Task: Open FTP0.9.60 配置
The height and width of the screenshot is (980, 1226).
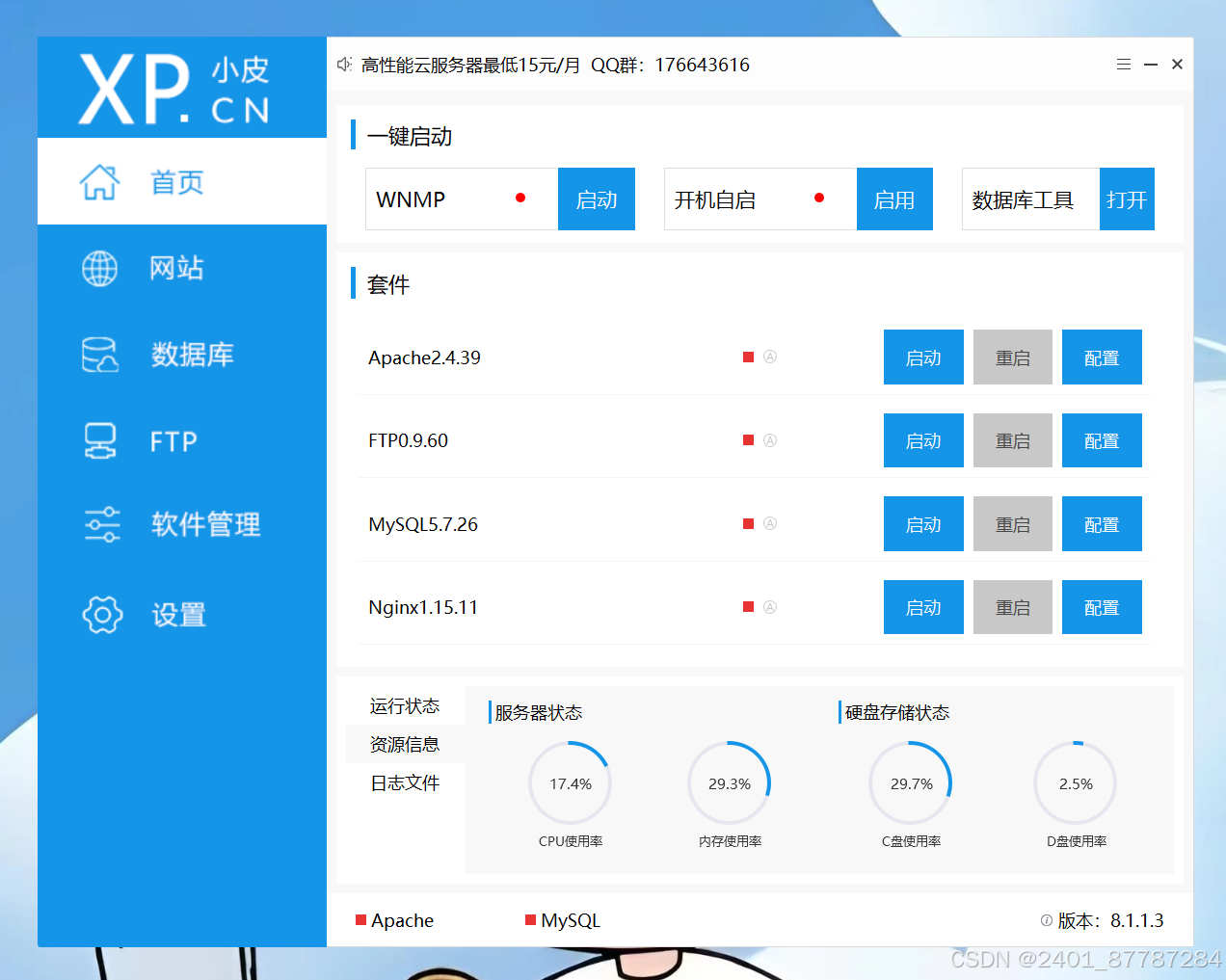Action: 1102,440
